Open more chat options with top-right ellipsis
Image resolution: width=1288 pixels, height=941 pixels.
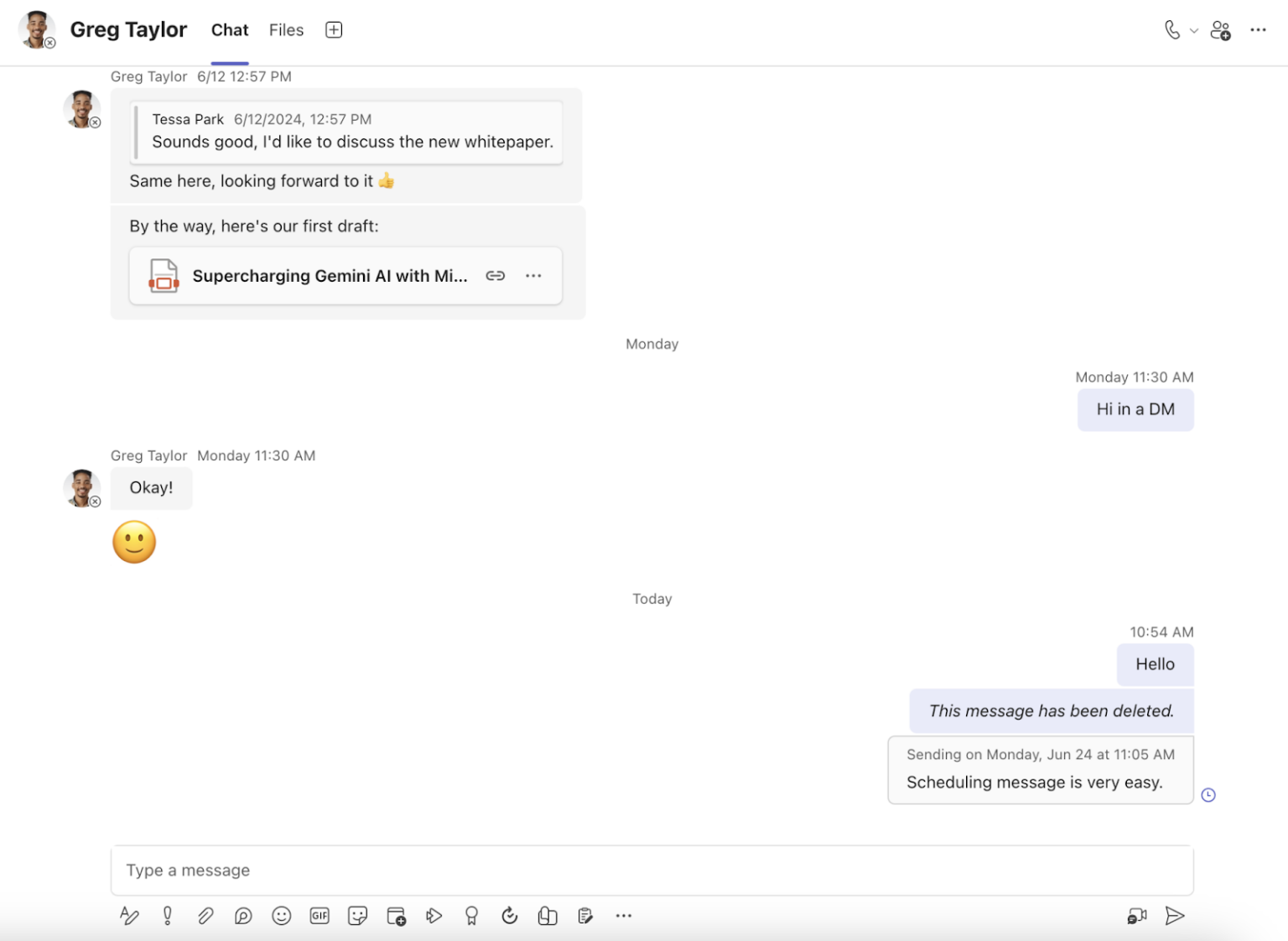click(x=1259, y=30)
